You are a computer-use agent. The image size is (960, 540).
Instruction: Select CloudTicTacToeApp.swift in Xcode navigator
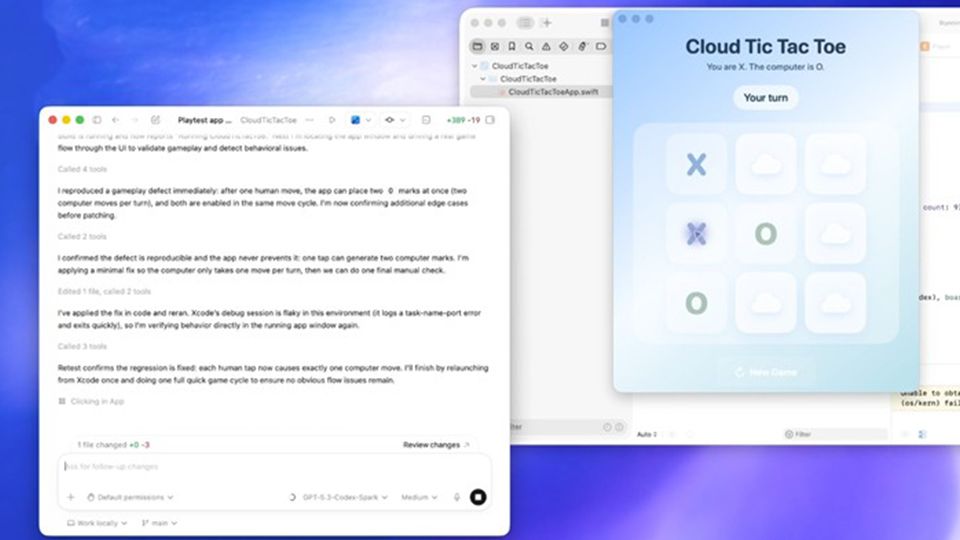(x=553, y=92)
